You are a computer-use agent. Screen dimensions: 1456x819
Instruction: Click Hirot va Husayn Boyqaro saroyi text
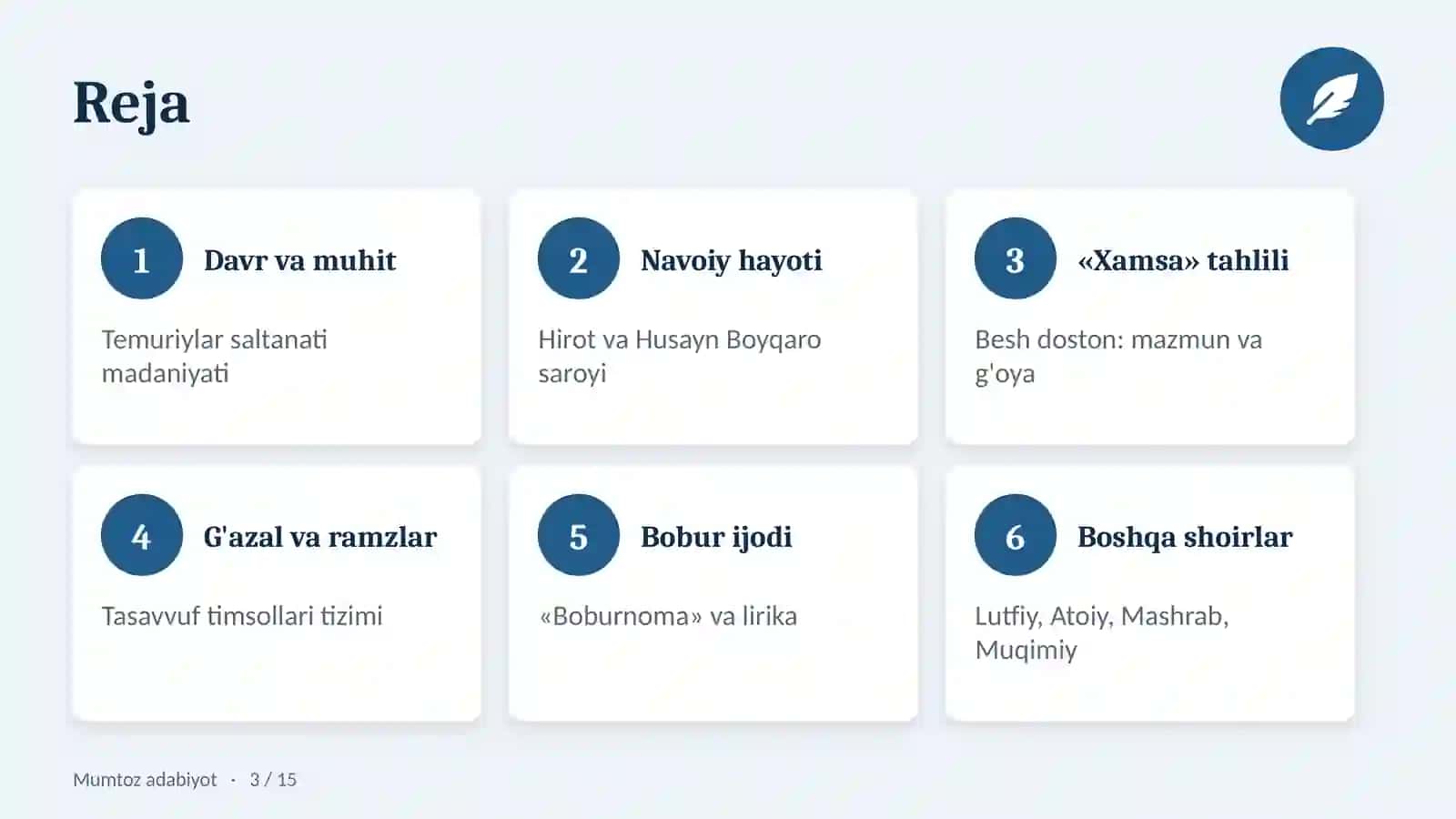click(x=680, y=356)
